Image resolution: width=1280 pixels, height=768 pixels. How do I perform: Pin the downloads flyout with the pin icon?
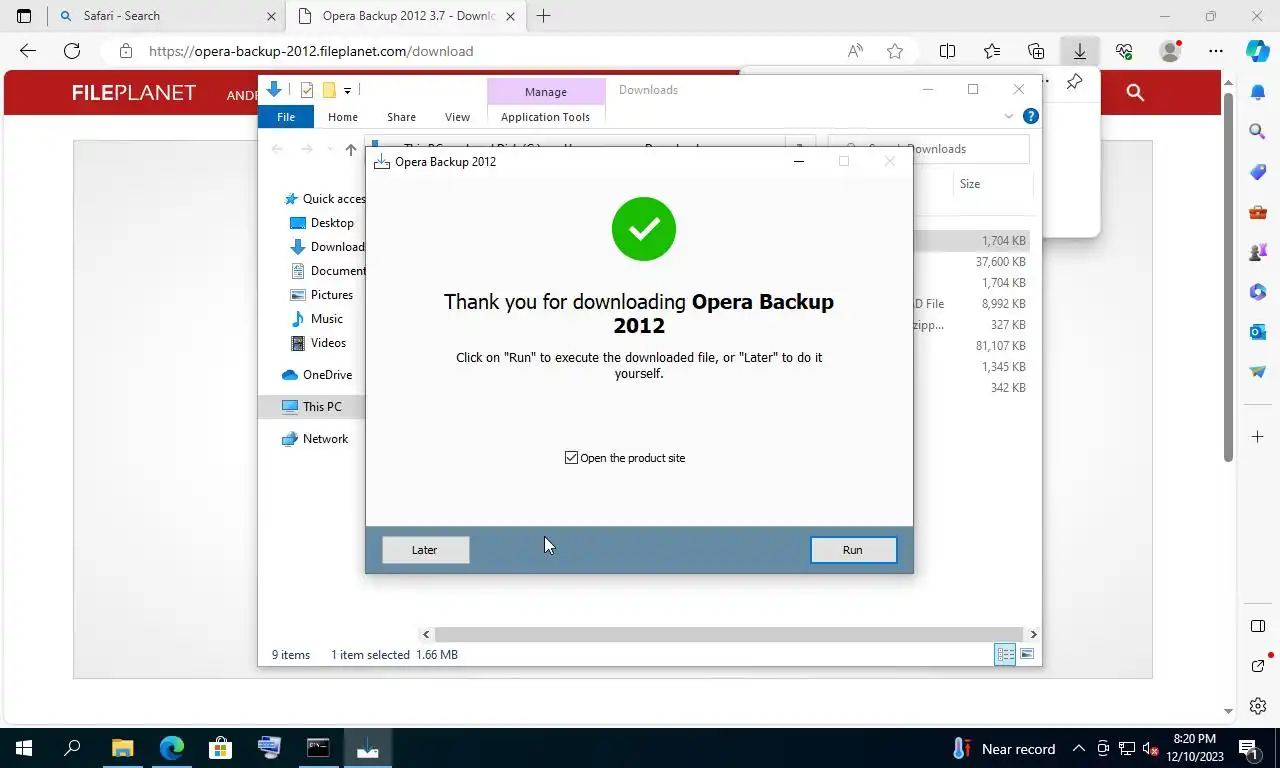tap(1074, 82)
